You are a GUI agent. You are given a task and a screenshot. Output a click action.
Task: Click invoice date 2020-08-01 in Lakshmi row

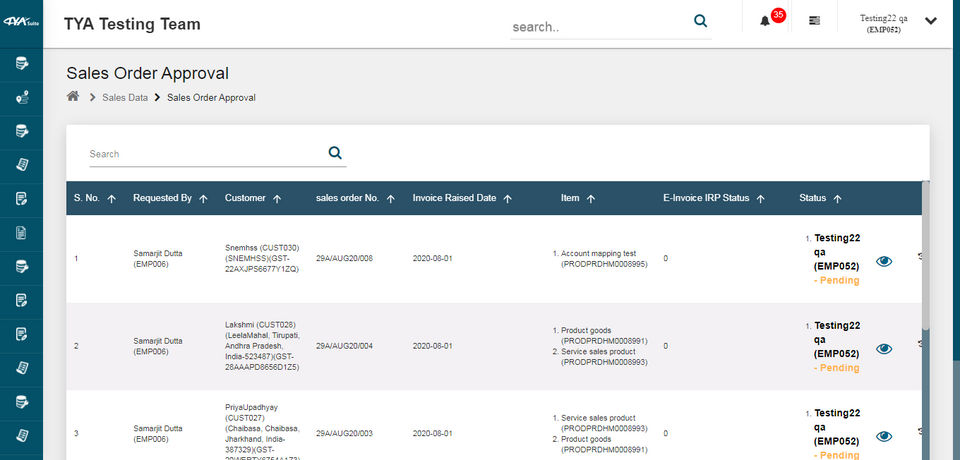coord(432,346)
